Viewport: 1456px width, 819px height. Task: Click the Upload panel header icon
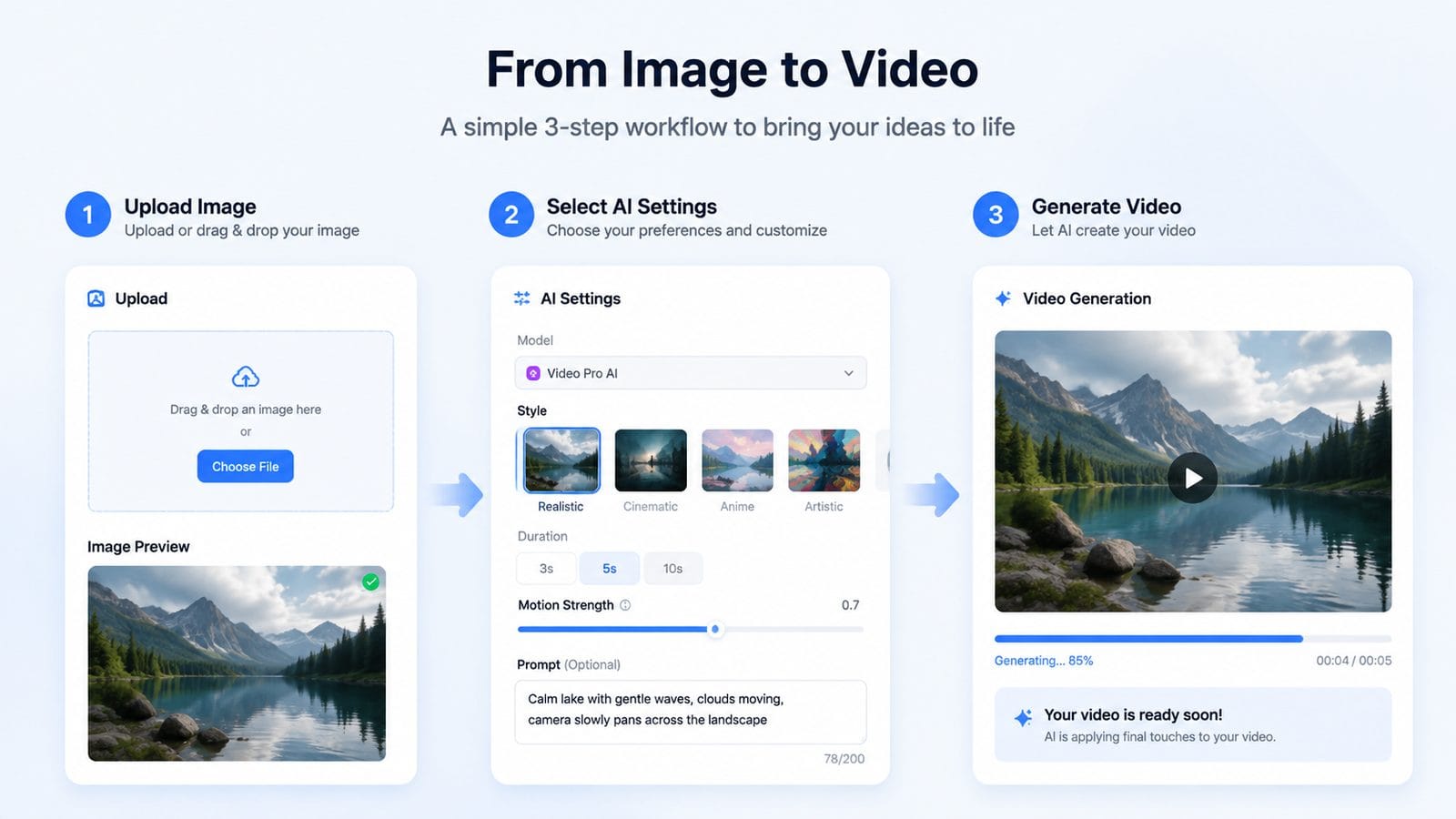pos(96,298)
